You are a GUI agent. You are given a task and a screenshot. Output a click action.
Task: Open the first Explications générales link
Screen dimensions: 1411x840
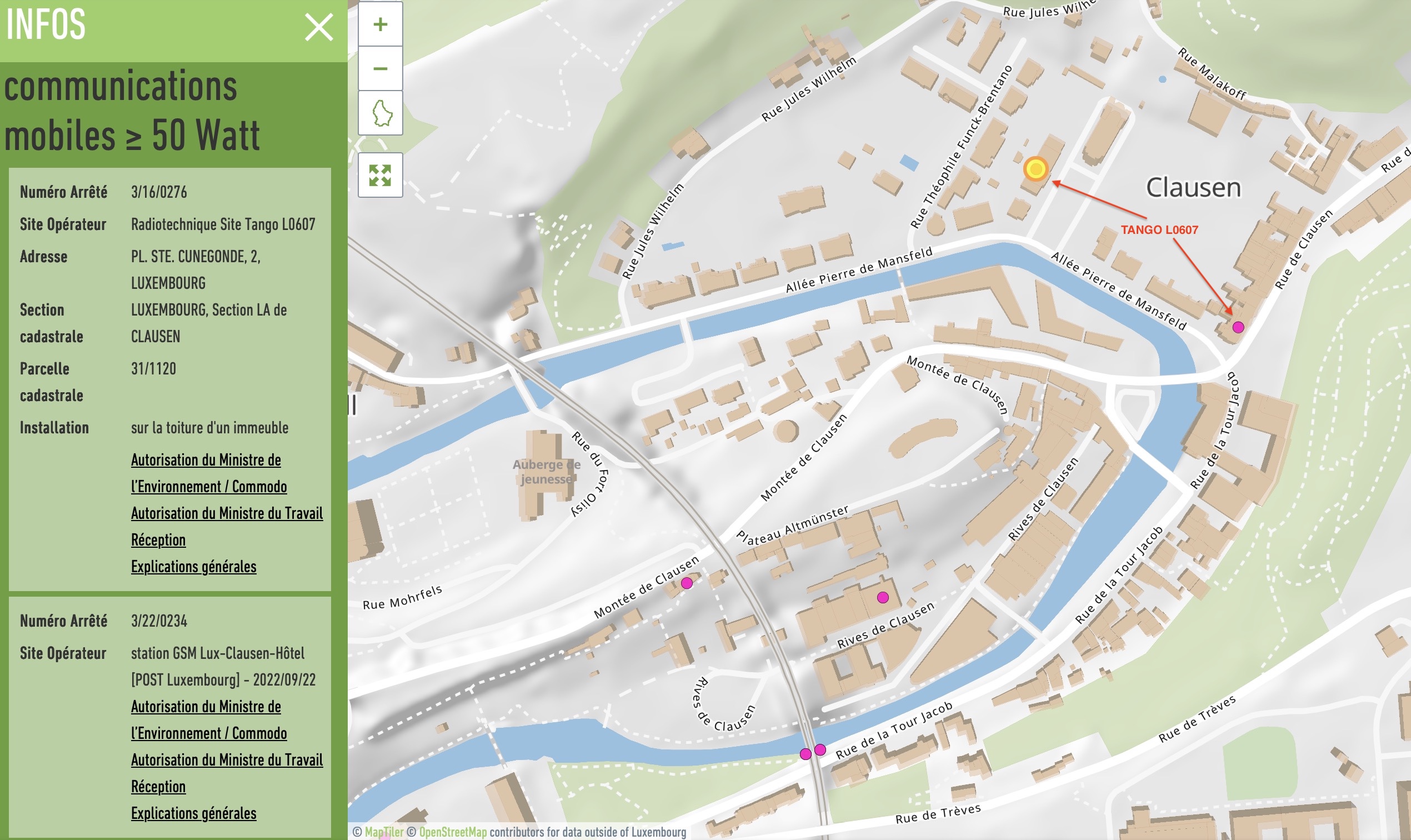click(x=193, y=567)
